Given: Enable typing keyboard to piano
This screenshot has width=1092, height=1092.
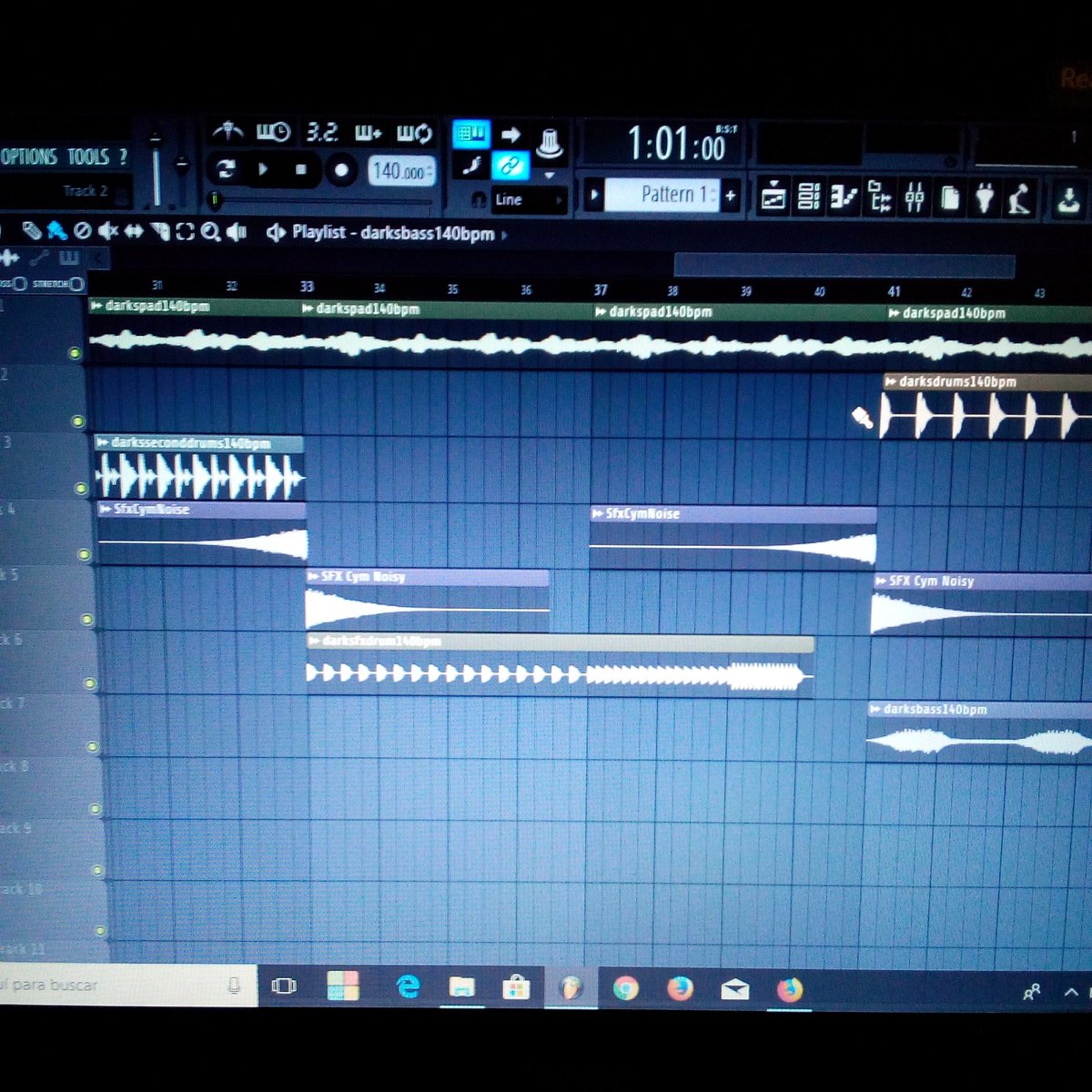Looking at the screenshot, I should point(470,135).
